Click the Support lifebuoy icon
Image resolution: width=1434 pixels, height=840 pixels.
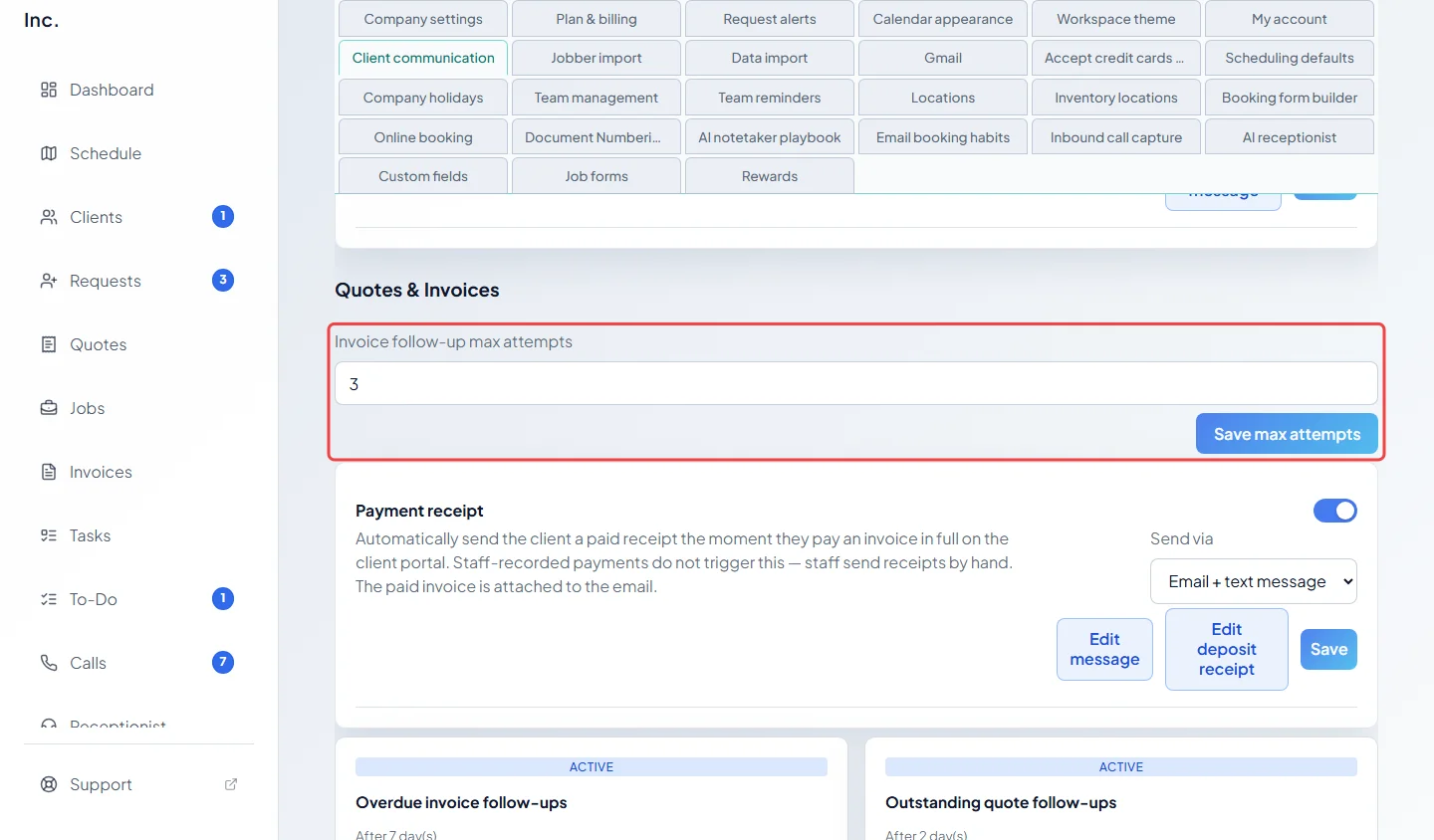click(x=49, y=784)
